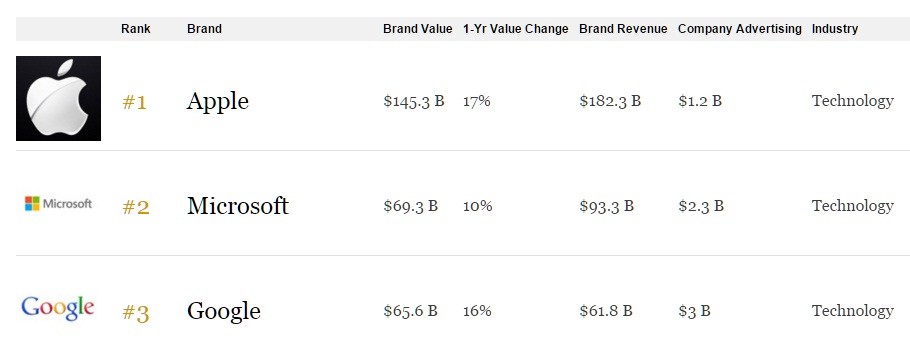Sort by 1-Yr Value Change header
The image size is (910, 360).
pyautogui.click(x=515, y=29)
